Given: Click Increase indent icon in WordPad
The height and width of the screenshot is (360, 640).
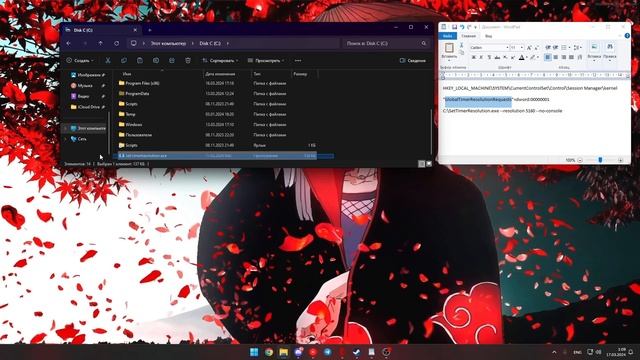Looking at the screenshot, I should 555,47.
